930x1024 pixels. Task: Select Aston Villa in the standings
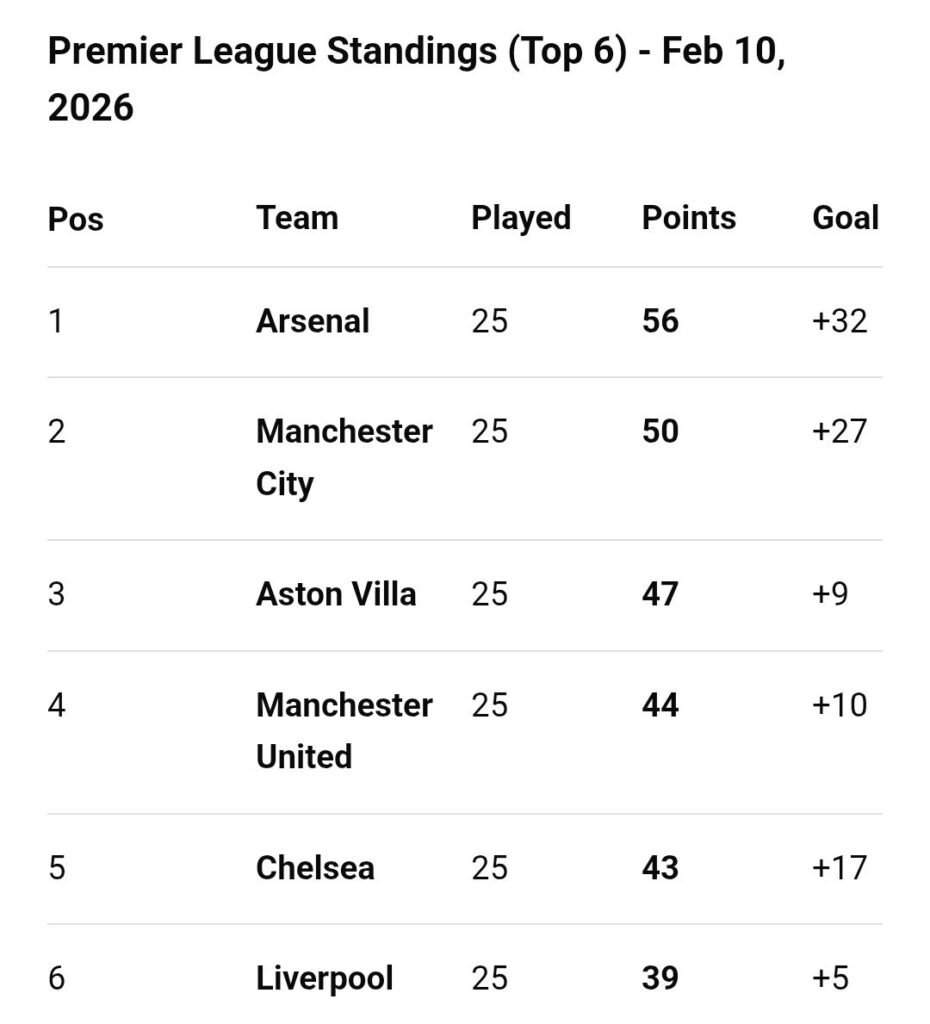(335, 594)
